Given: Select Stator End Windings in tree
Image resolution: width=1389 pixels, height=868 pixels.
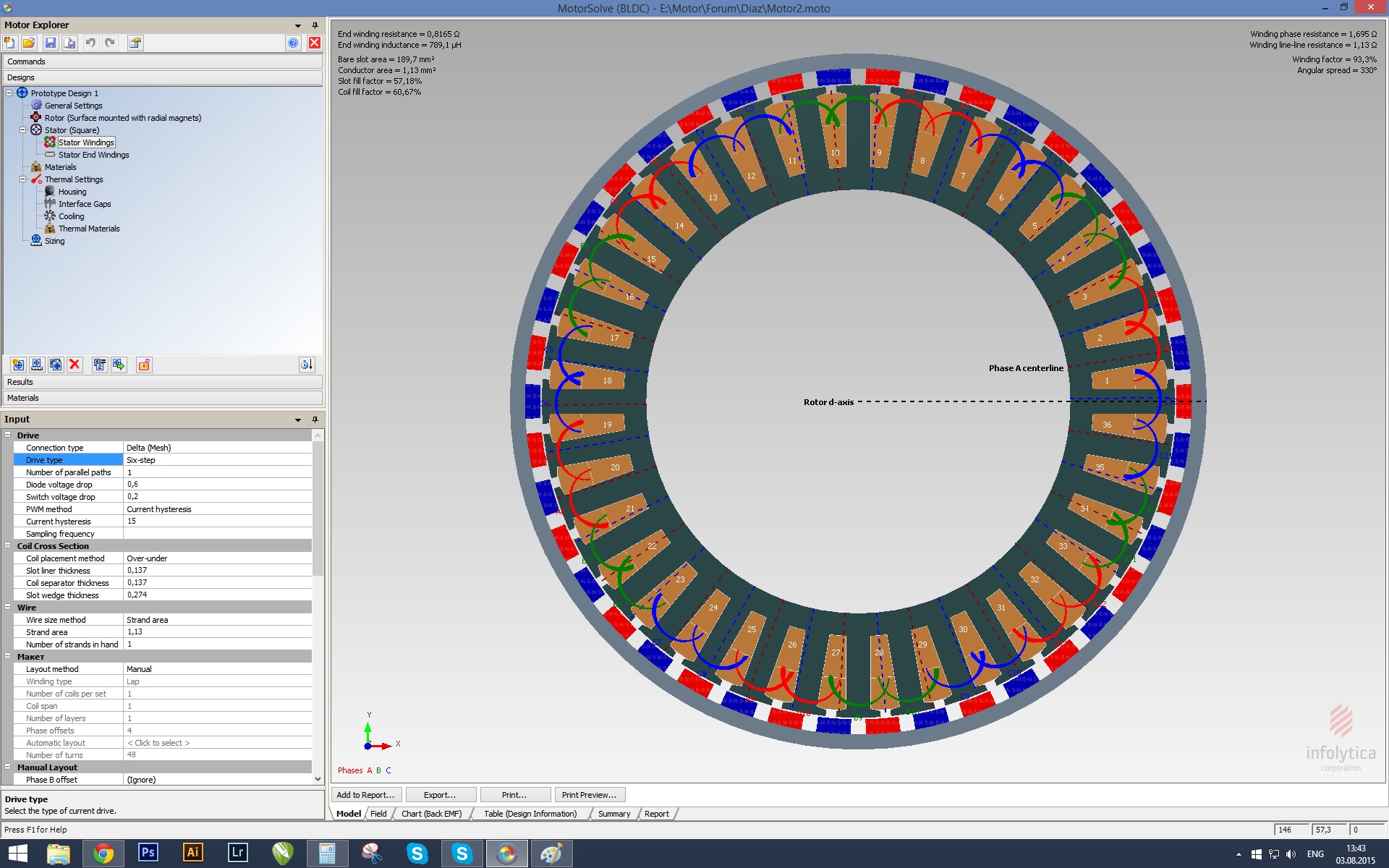Looking at the screenshot, I should point(93,155).
